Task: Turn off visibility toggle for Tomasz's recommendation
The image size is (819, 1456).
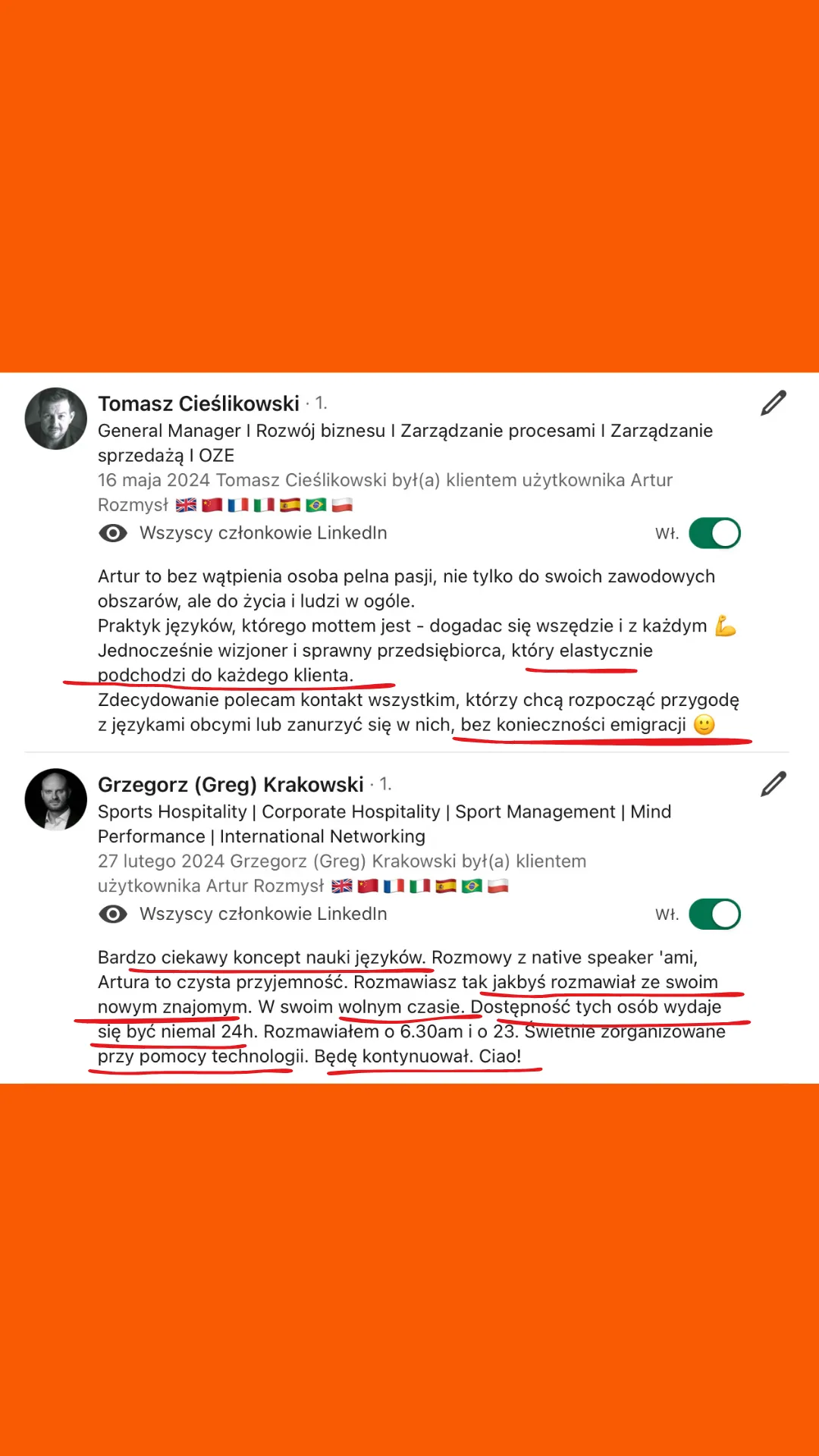Action: 714,533
